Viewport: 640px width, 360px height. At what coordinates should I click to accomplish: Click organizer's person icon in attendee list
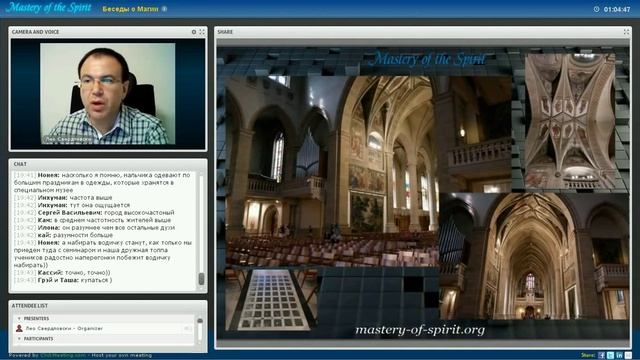[19, 328]
